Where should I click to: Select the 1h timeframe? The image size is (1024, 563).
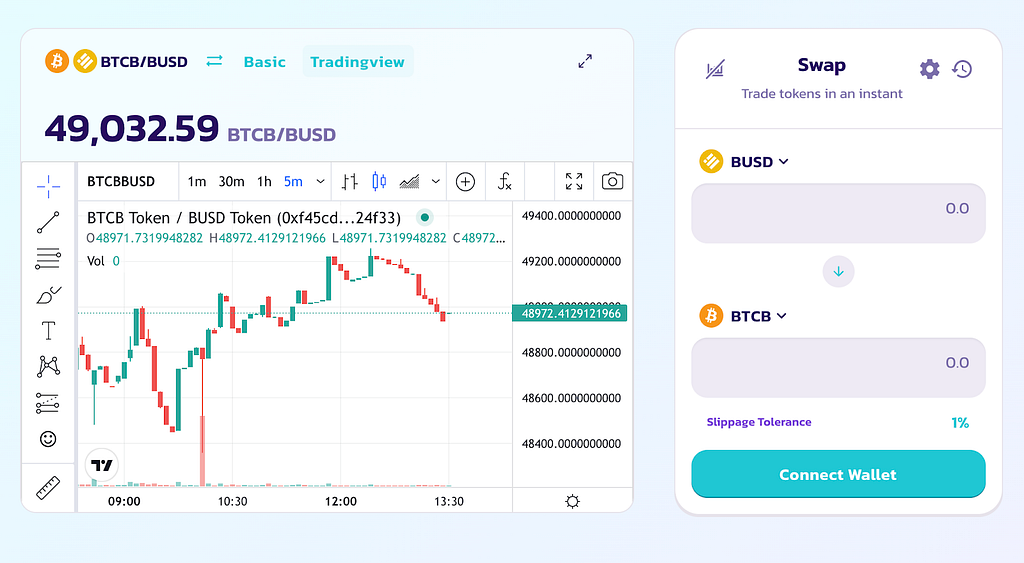point(264,182)
